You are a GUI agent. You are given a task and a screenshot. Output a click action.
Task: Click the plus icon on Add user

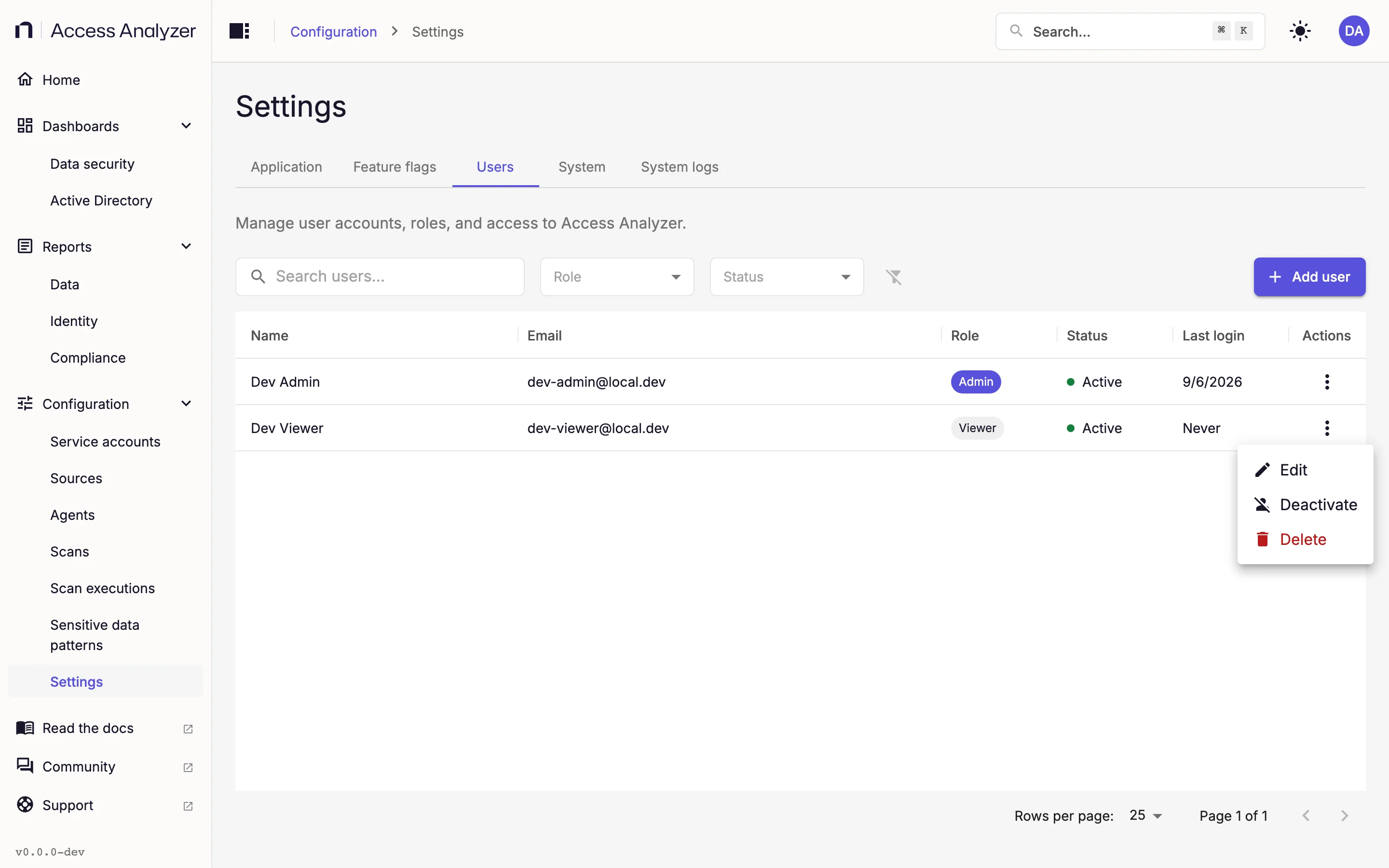point(1275,277)
